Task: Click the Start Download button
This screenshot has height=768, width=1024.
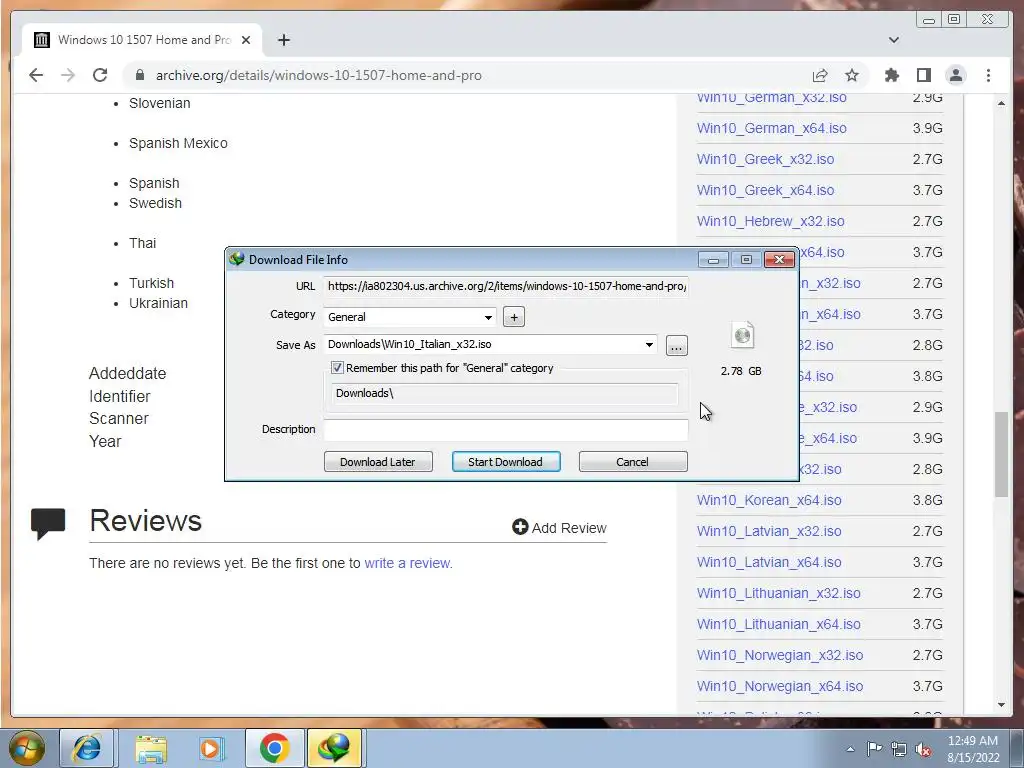Action: [505, 462]
